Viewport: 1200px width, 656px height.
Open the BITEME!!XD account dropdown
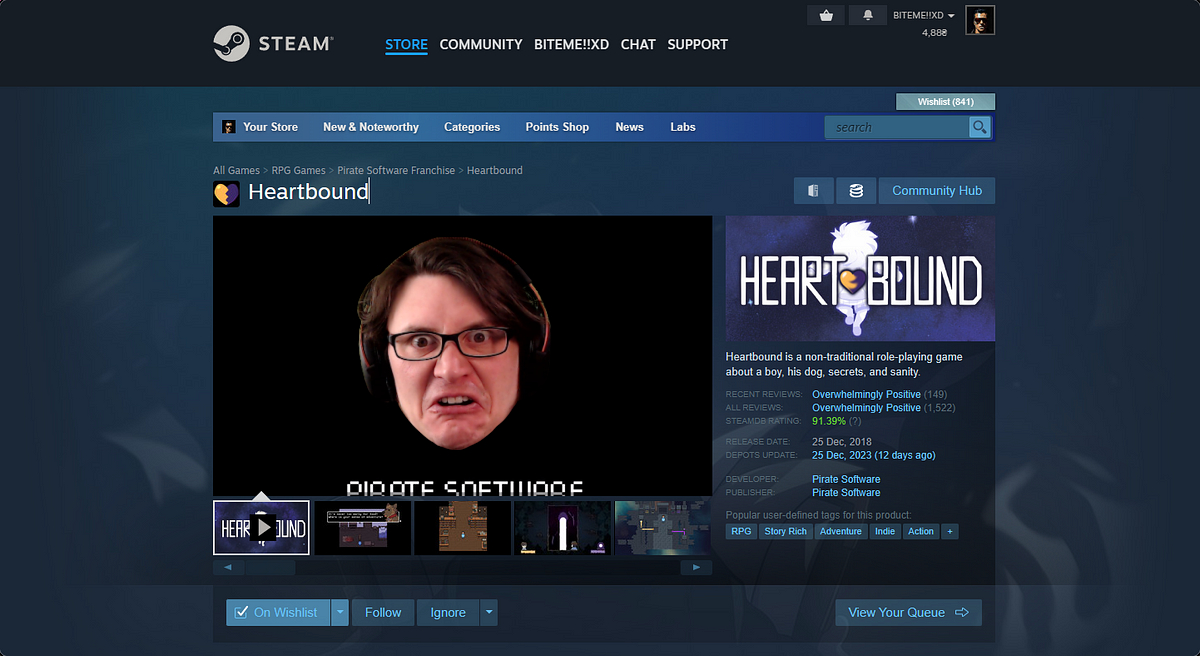(924, 15)
